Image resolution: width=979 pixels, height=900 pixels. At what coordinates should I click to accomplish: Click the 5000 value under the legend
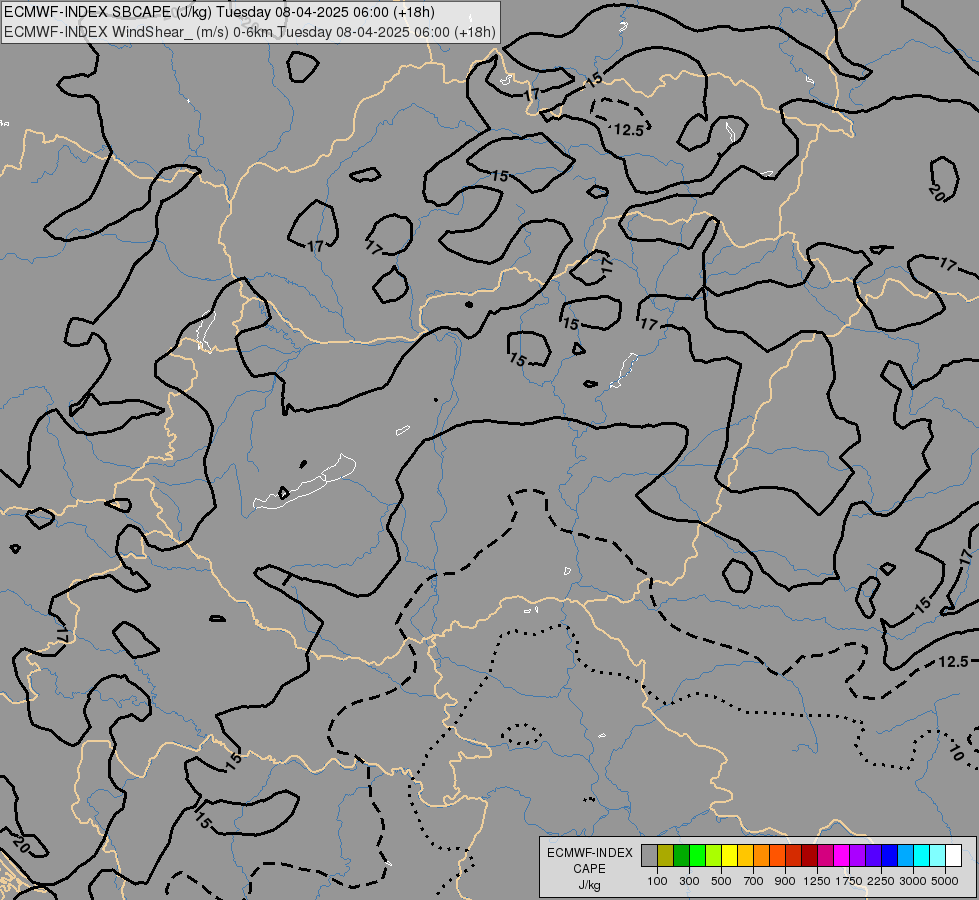(x=945, y=881)
